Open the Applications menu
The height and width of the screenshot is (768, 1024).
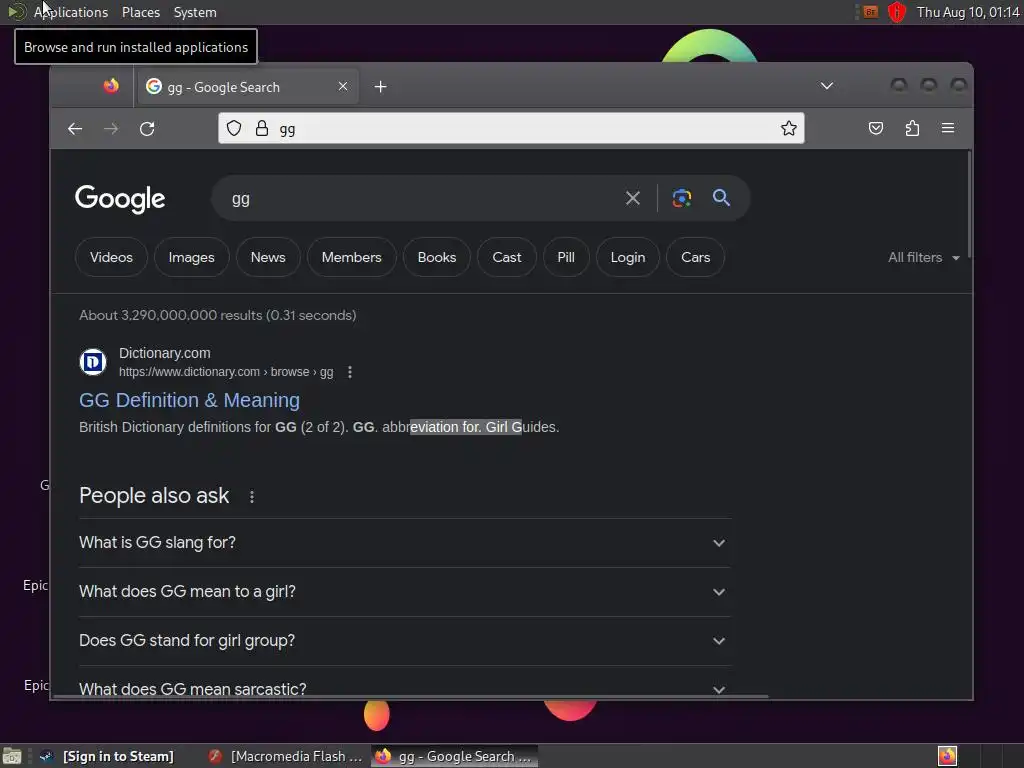pyautogui.click(x=71, y=12)
